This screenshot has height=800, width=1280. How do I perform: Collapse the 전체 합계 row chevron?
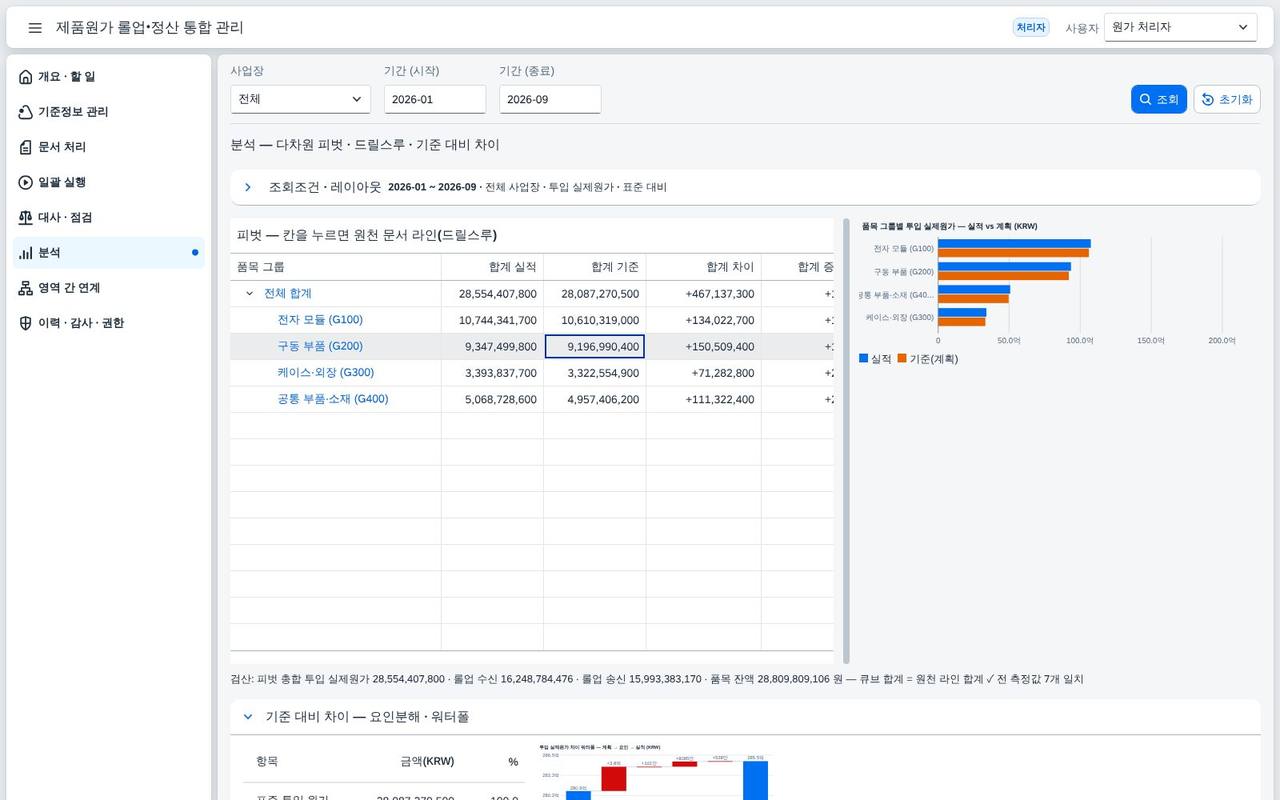(250, 294)
